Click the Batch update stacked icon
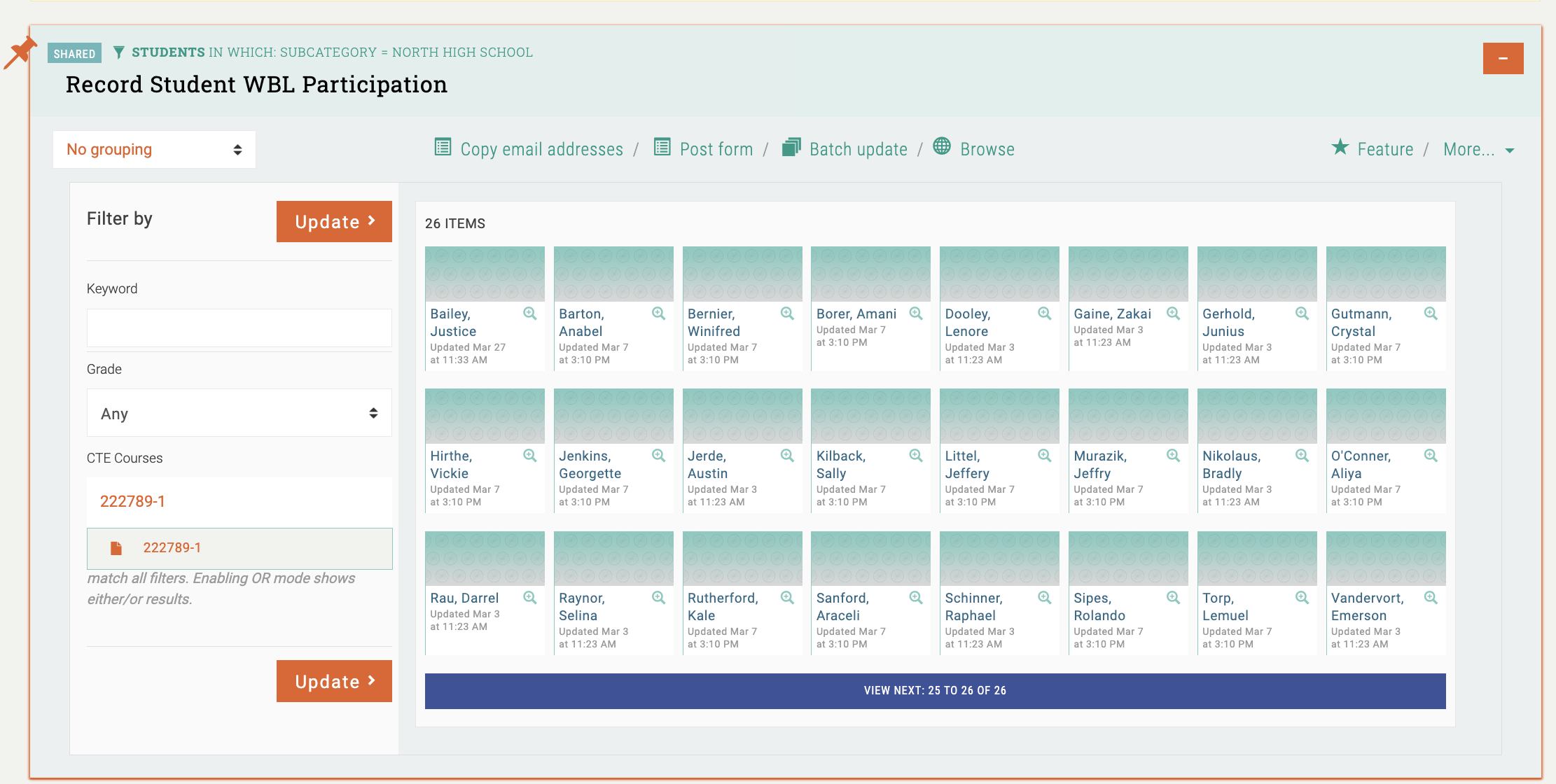The height and width of the screenshot is (784, 1556). point(791,147)
